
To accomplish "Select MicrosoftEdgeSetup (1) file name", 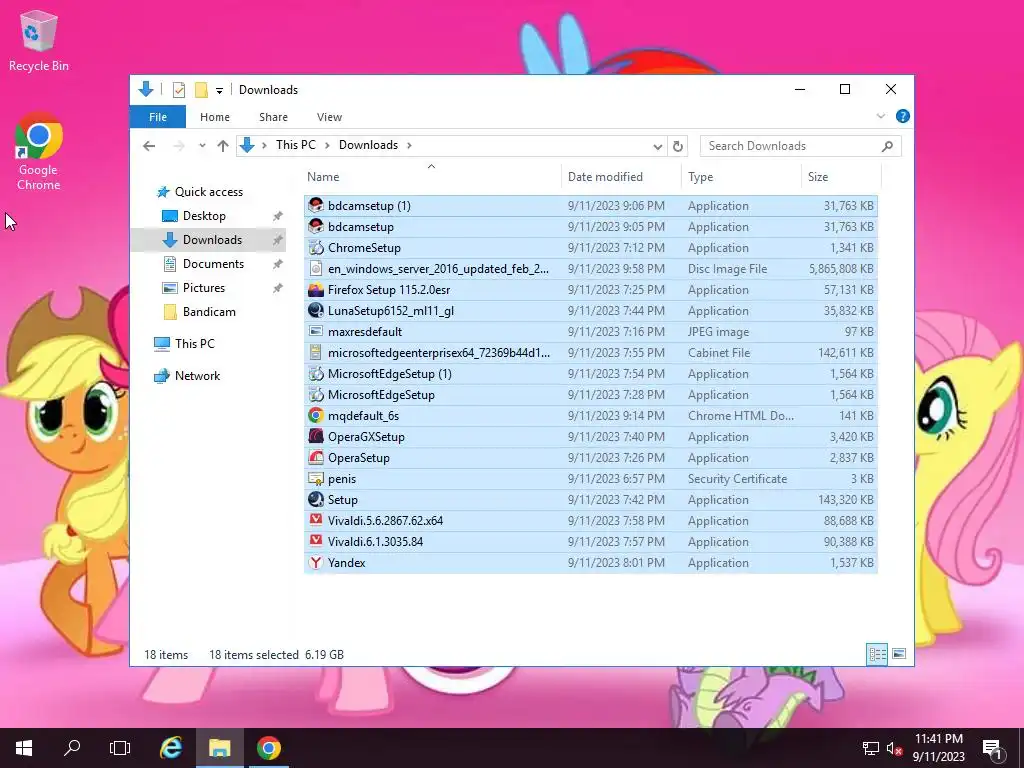I will pyautogui.click(x=390, y=374).
